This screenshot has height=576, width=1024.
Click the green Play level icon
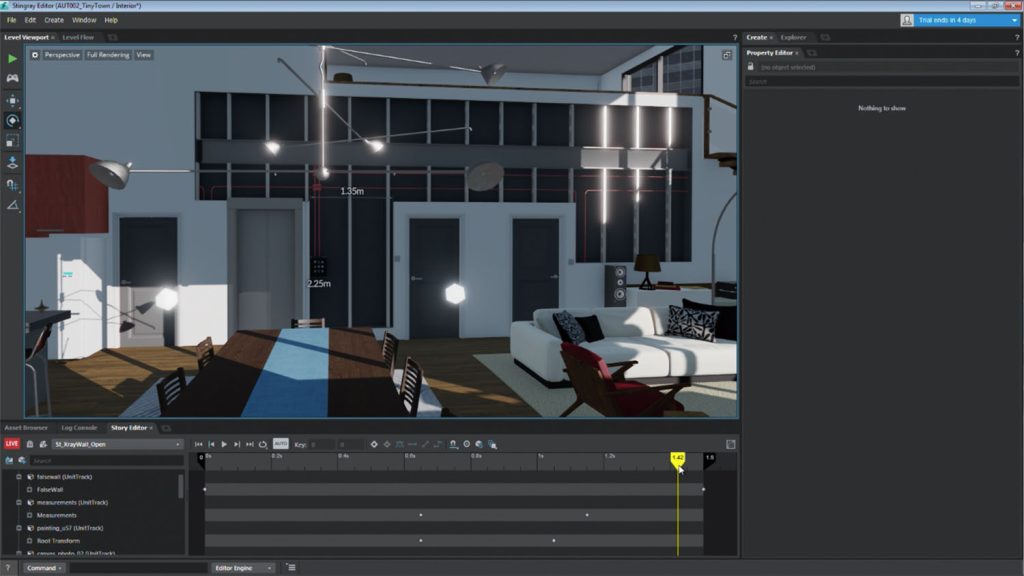click(x=11, y=58)
